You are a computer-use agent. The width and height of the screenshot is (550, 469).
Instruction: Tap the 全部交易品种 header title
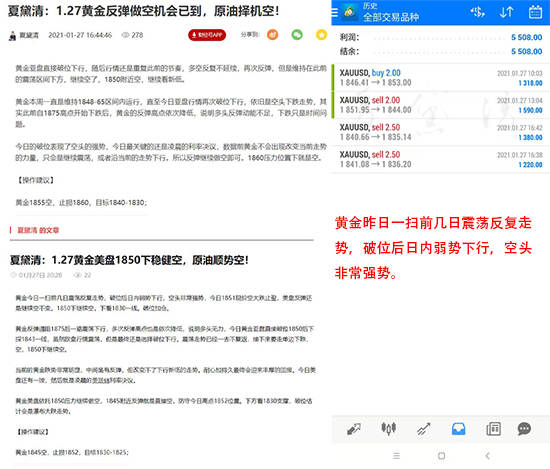coord(390,17)
